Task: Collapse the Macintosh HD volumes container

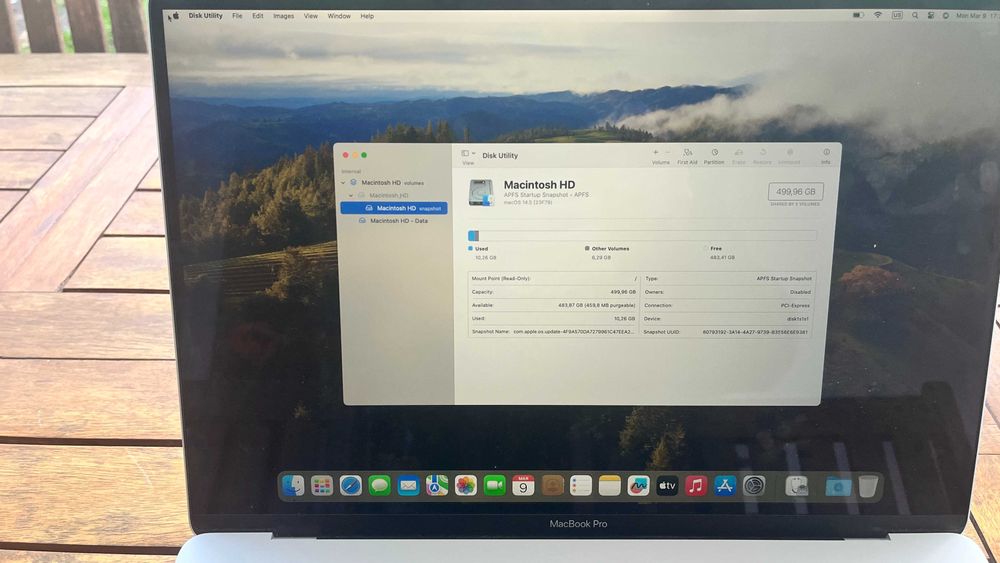Action: click(x=343, y=183)
